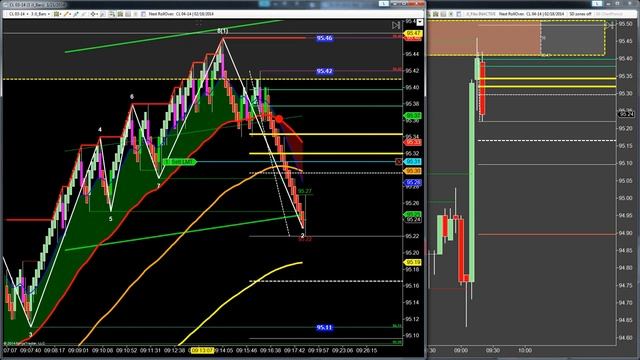Click the Next RollOver text in left toolbar
This screenshot has width=640, height=360.
pyautogui.click(x=181, y=14)
